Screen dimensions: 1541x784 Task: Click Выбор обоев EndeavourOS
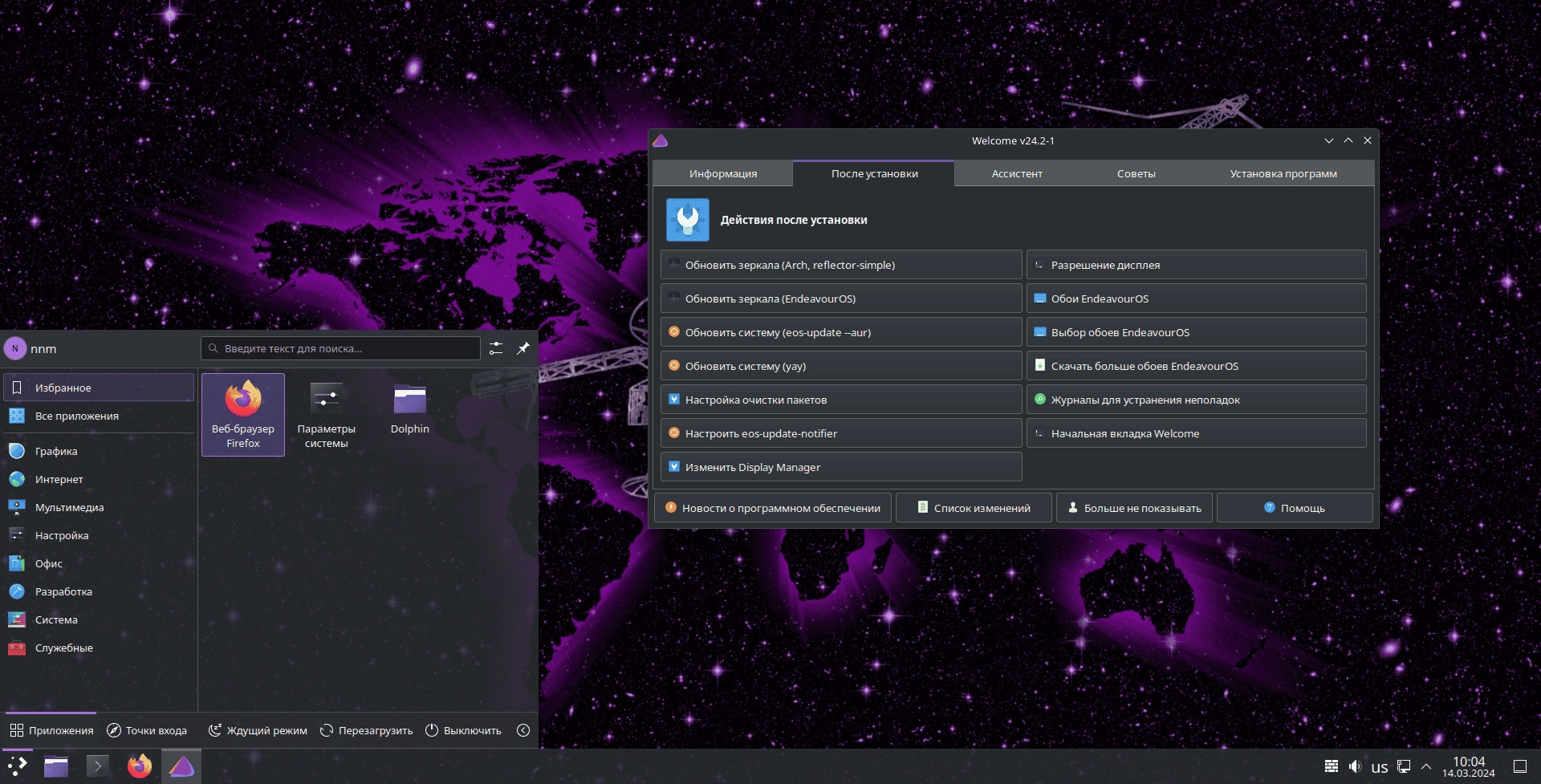[1197, 332]
